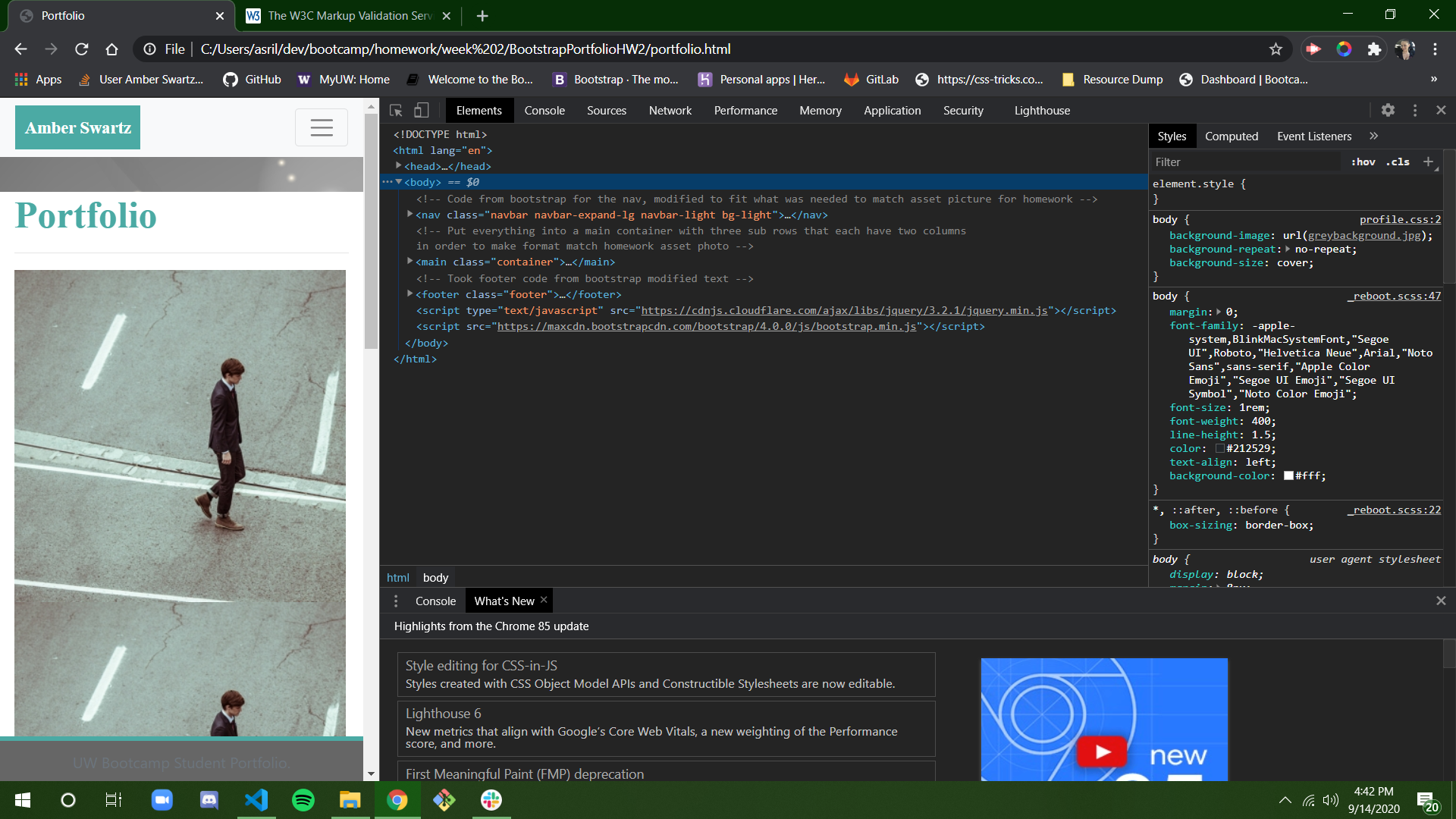Screen dimensions: 1456x819
Task: Open DevTools three-dot customize menu
Action: pos(1415,111)
